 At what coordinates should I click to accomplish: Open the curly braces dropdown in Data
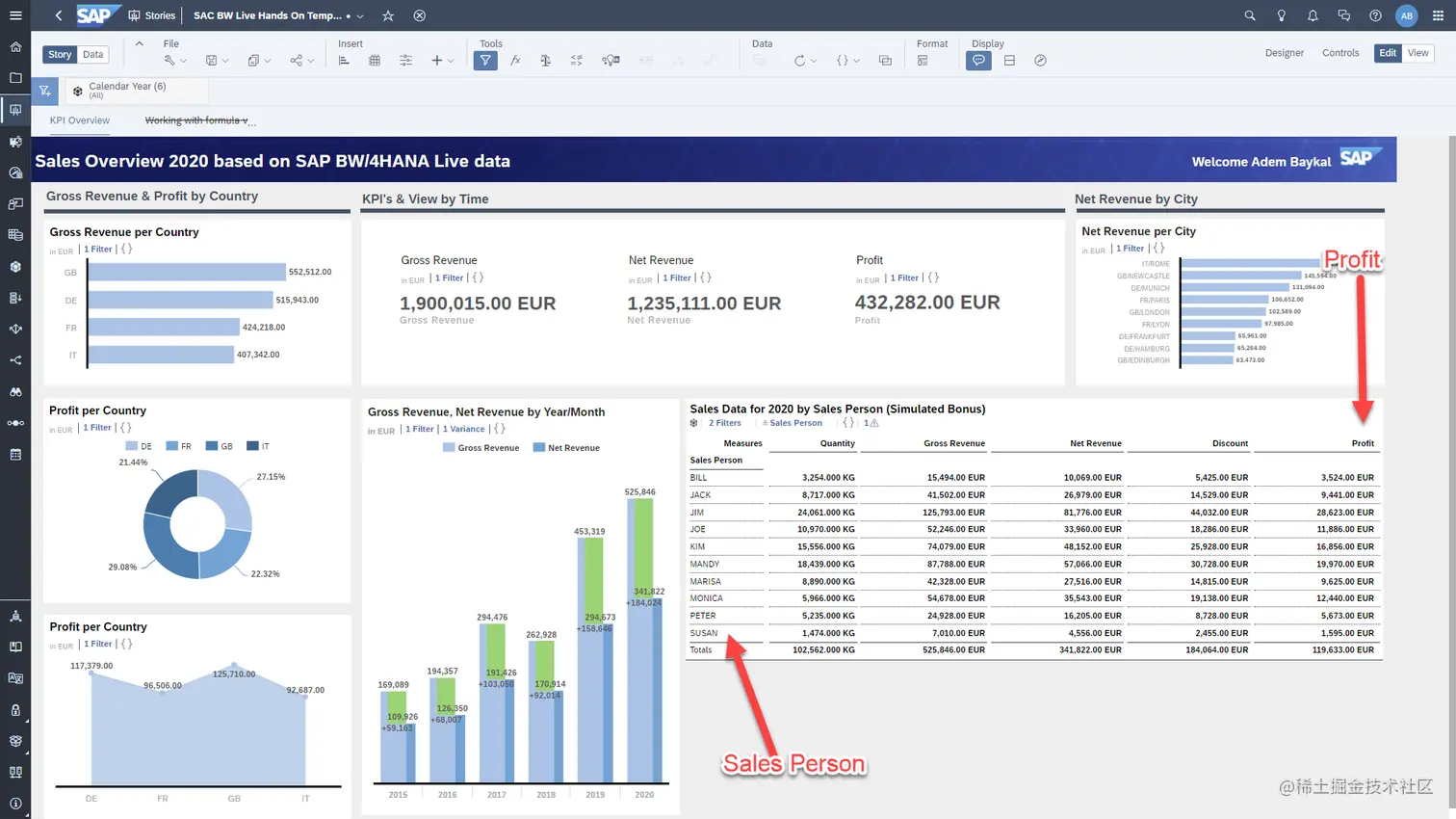click(847, 60)
